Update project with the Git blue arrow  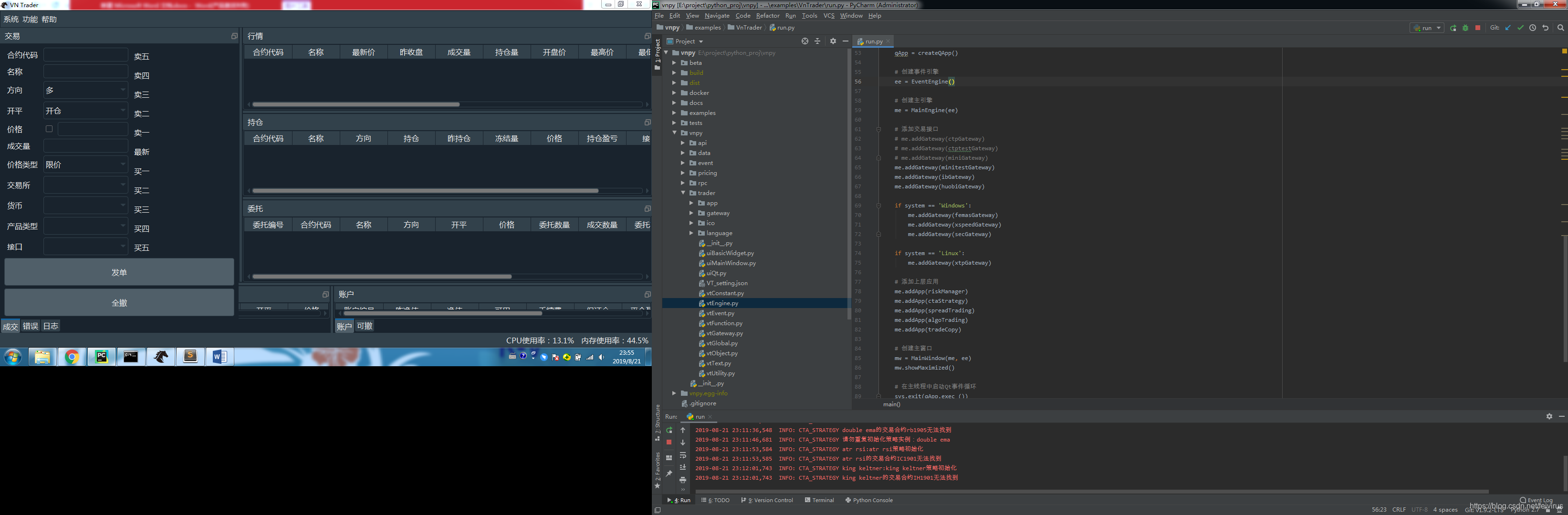tap(1508, 28)
